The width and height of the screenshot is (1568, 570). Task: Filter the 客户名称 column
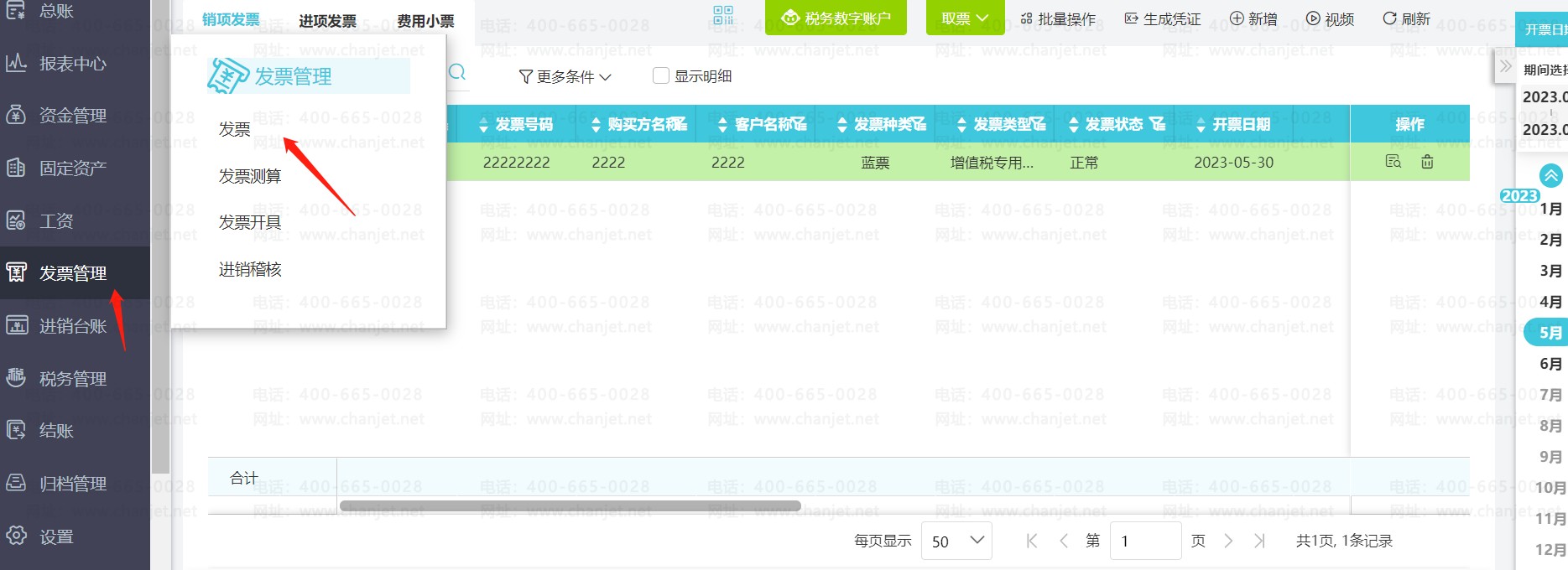[x=800, y=124]
